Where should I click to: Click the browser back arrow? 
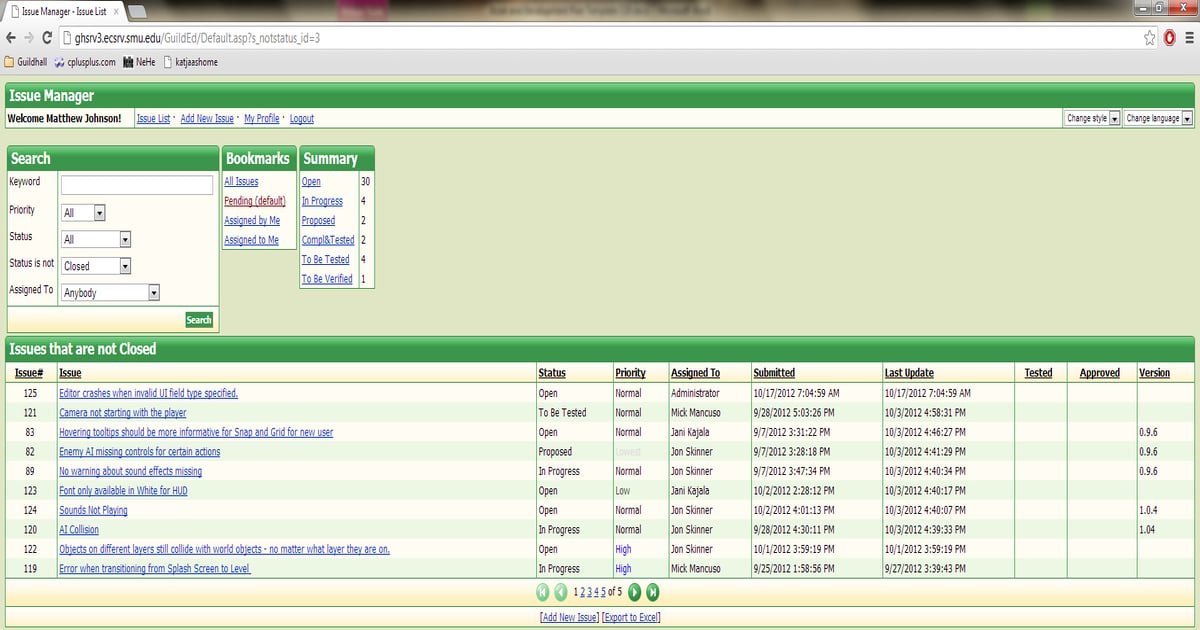point(10,38)
